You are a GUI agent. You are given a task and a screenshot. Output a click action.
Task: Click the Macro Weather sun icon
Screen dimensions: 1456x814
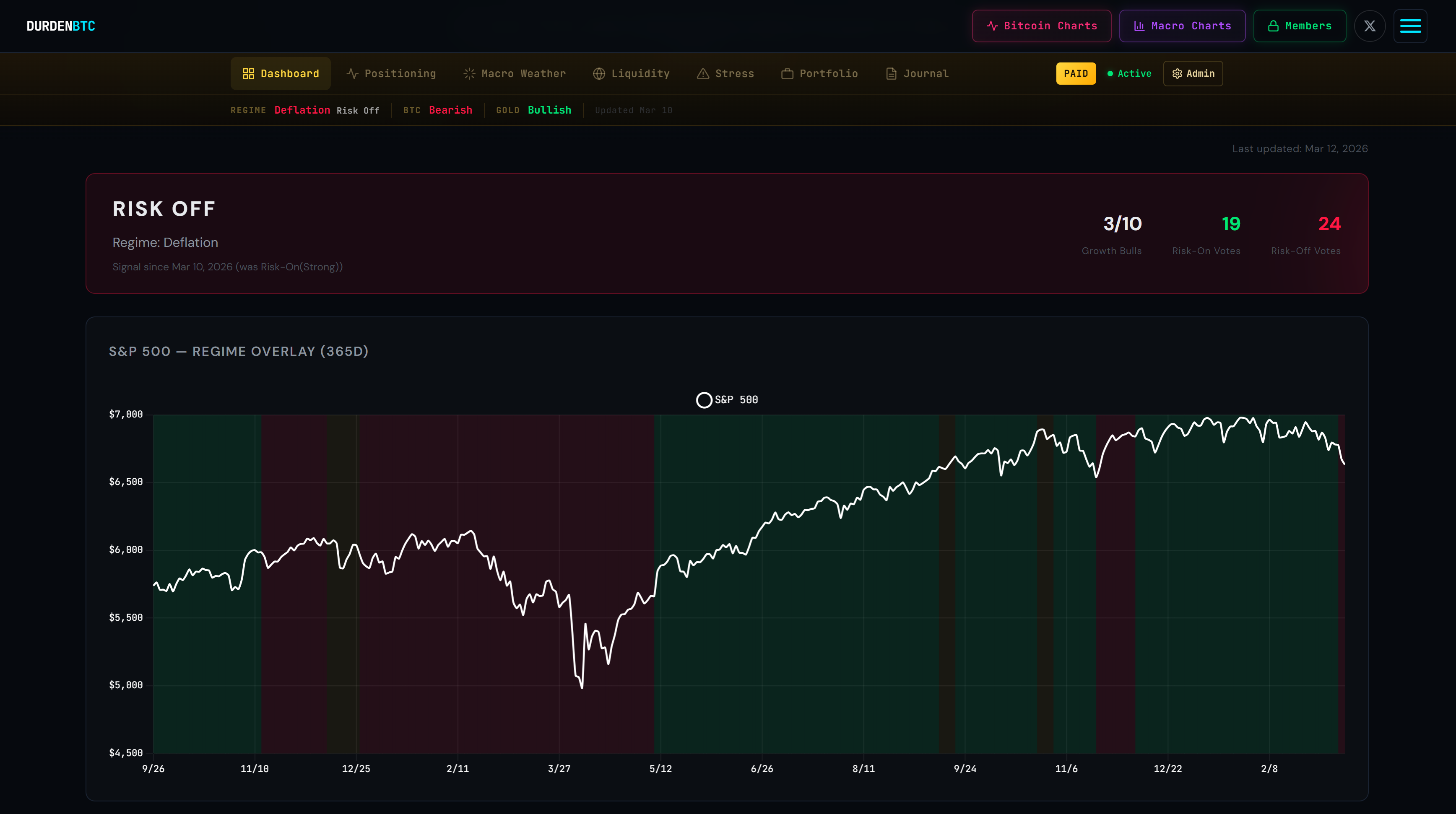469,73
